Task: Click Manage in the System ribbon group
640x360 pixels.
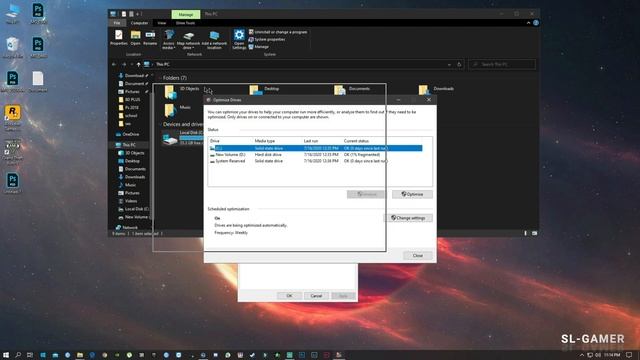Action: coord(259,47)
